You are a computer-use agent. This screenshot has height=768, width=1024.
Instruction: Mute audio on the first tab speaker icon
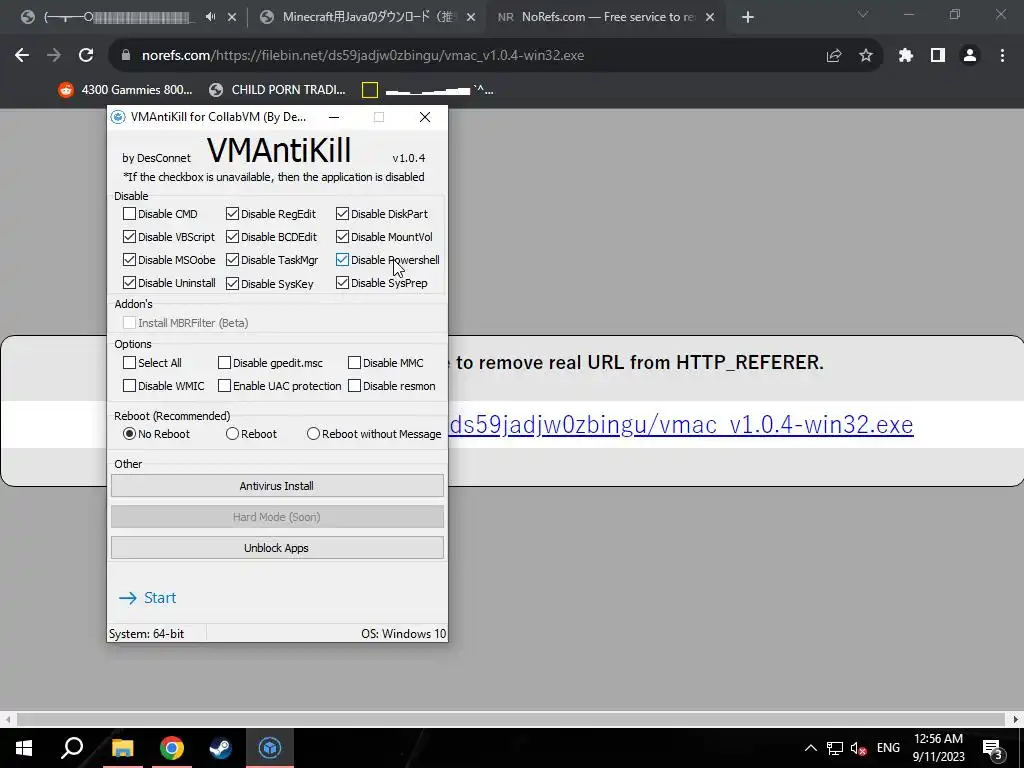210,17
